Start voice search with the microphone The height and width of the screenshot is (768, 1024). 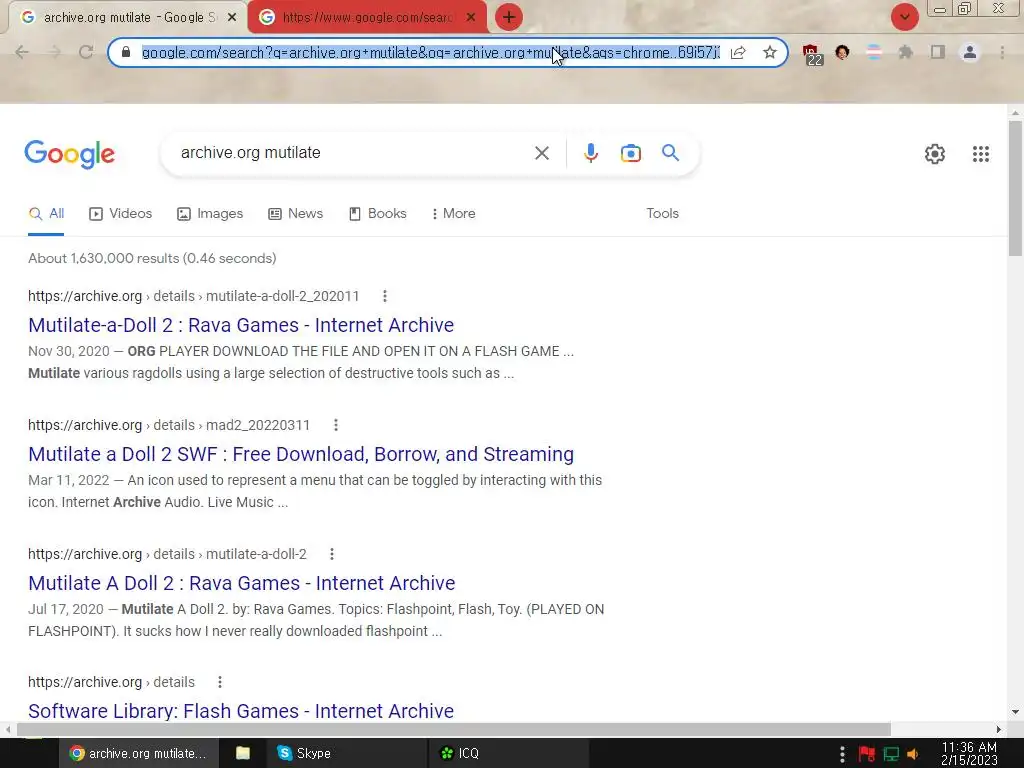591,153
